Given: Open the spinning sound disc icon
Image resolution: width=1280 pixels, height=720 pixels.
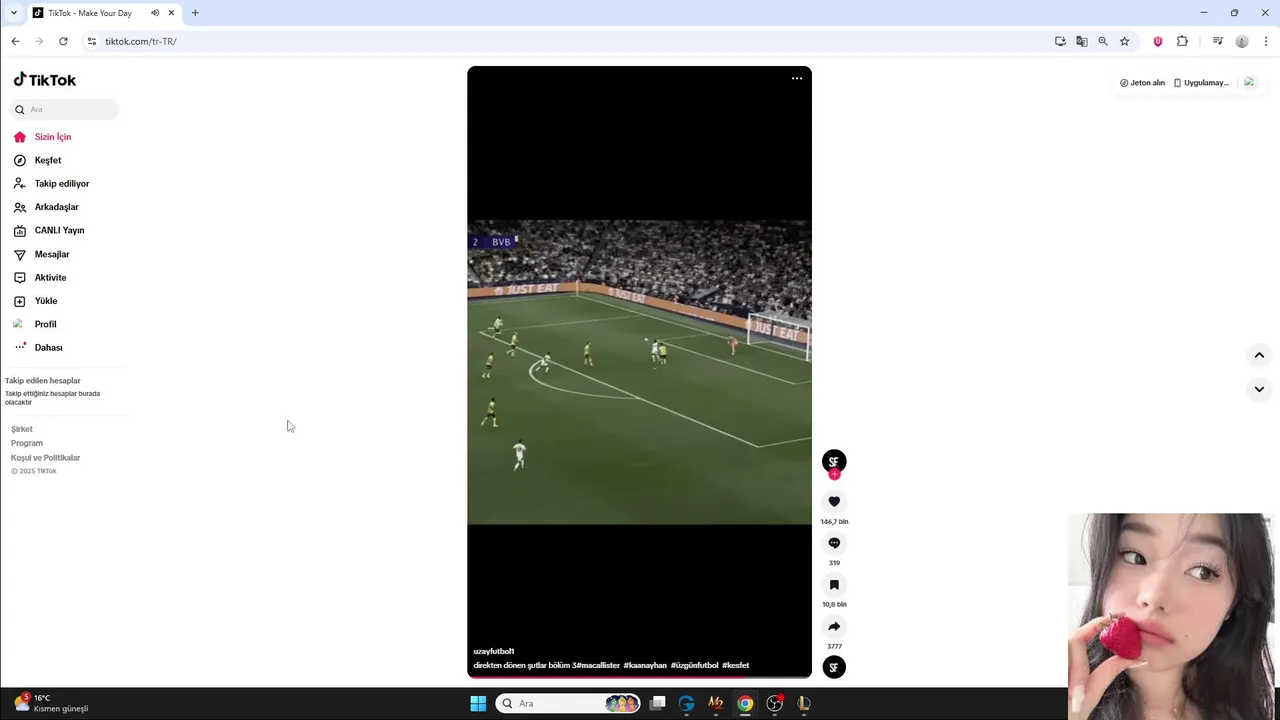Looking at the screenshot, I should click(x=834, y=667).
